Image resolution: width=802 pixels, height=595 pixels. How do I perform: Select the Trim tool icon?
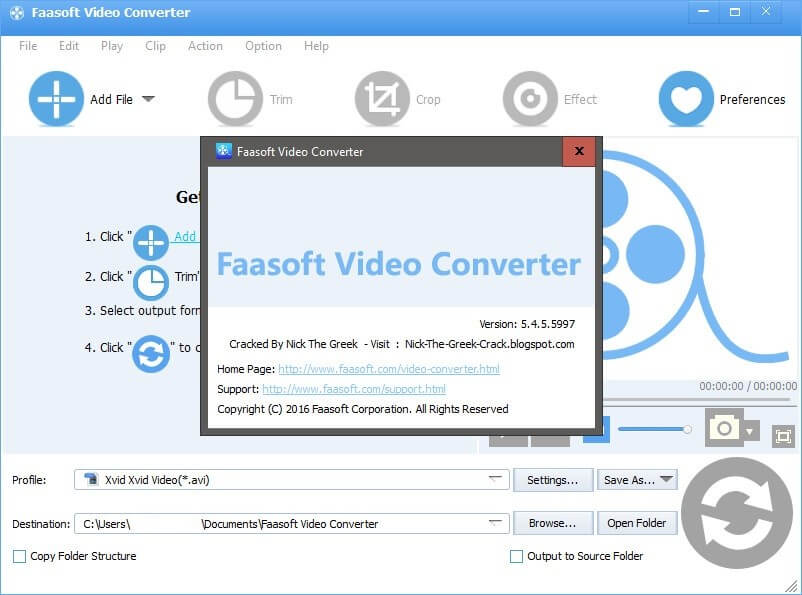pos(235,99)
